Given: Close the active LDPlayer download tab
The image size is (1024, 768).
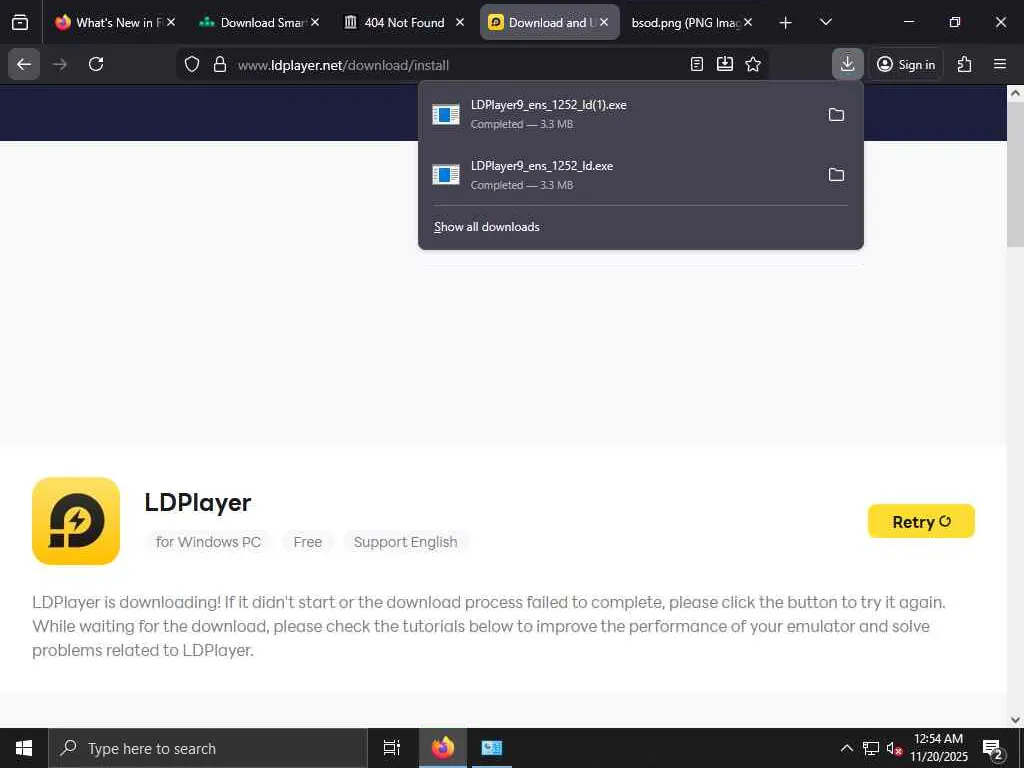Looking at the screenshot, I should click(604, 22).
